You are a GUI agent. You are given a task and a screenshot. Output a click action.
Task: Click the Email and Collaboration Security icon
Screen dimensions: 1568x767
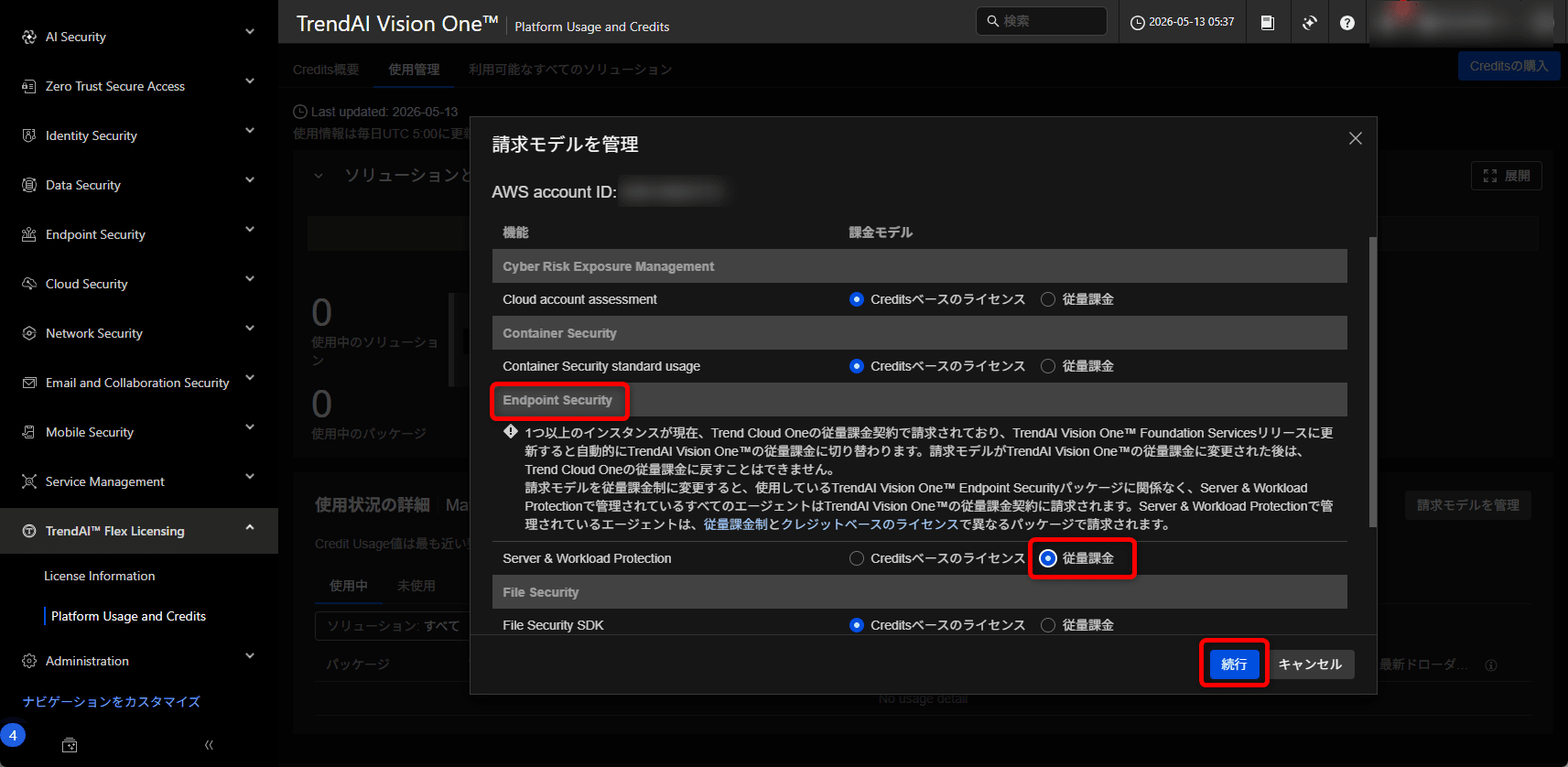coord(29,383)
